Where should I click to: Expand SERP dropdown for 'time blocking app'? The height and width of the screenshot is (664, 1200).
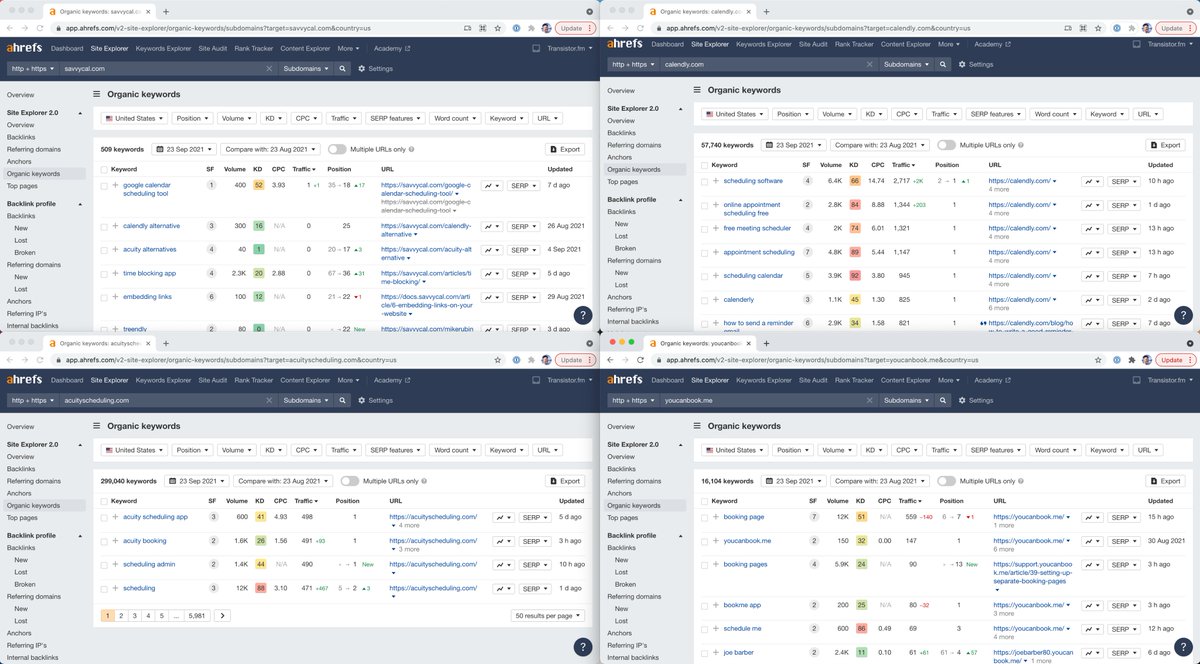click(522, 274)
